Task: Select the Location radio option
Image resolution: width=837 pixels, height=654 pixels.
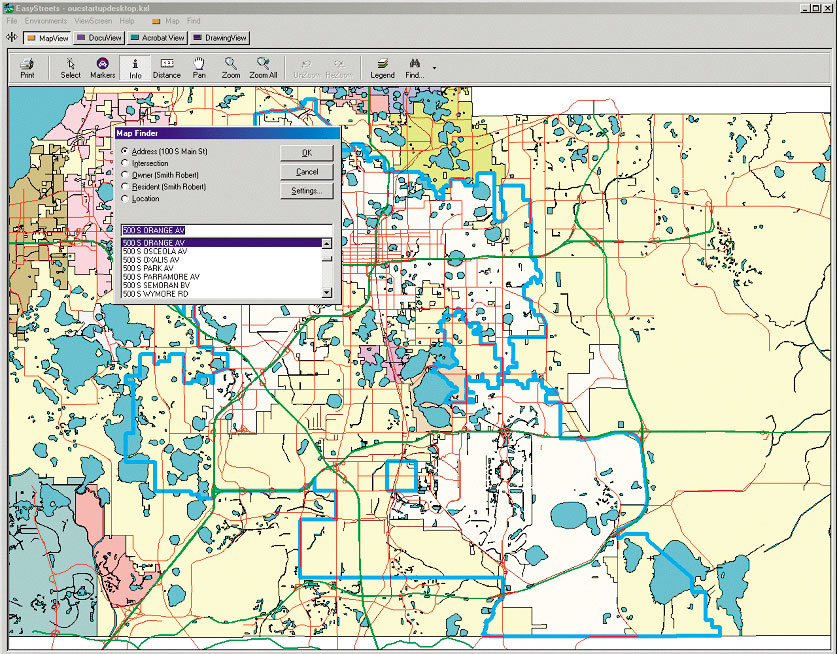Action: pos(125,199)
